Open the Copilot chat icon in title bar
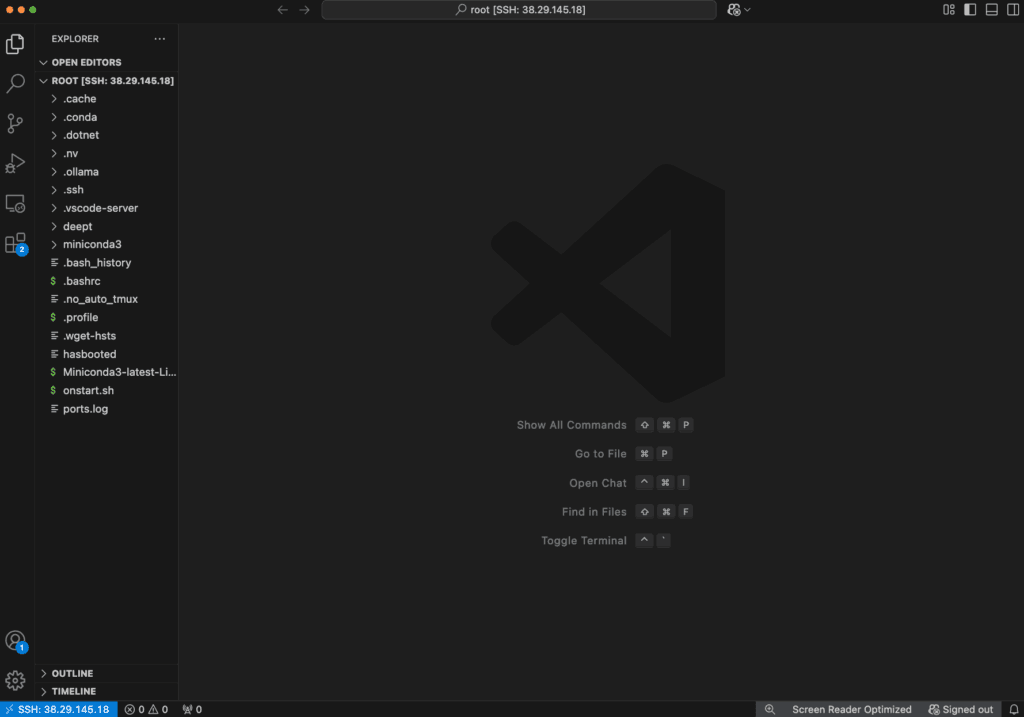Viewport: 1024px width, 717px height. tap(734, 10)
